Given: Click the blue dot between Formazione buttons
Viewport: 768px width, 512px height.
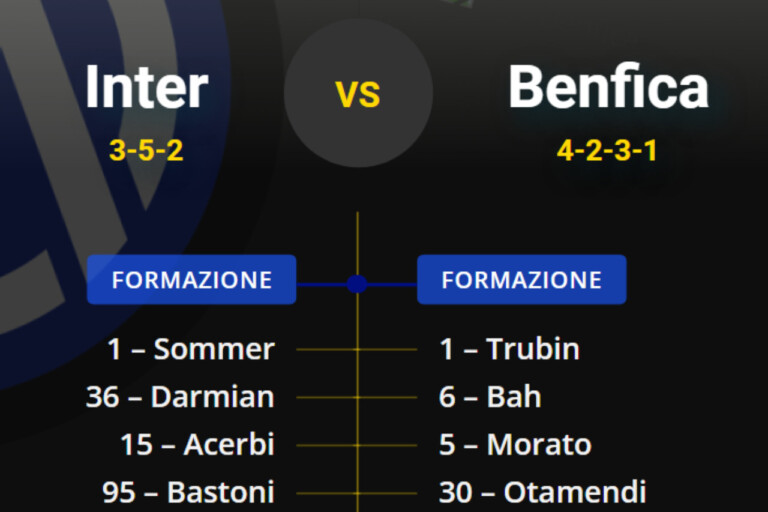Looking at the screenshot, I should pyautogui.click(x=357, y=284).
